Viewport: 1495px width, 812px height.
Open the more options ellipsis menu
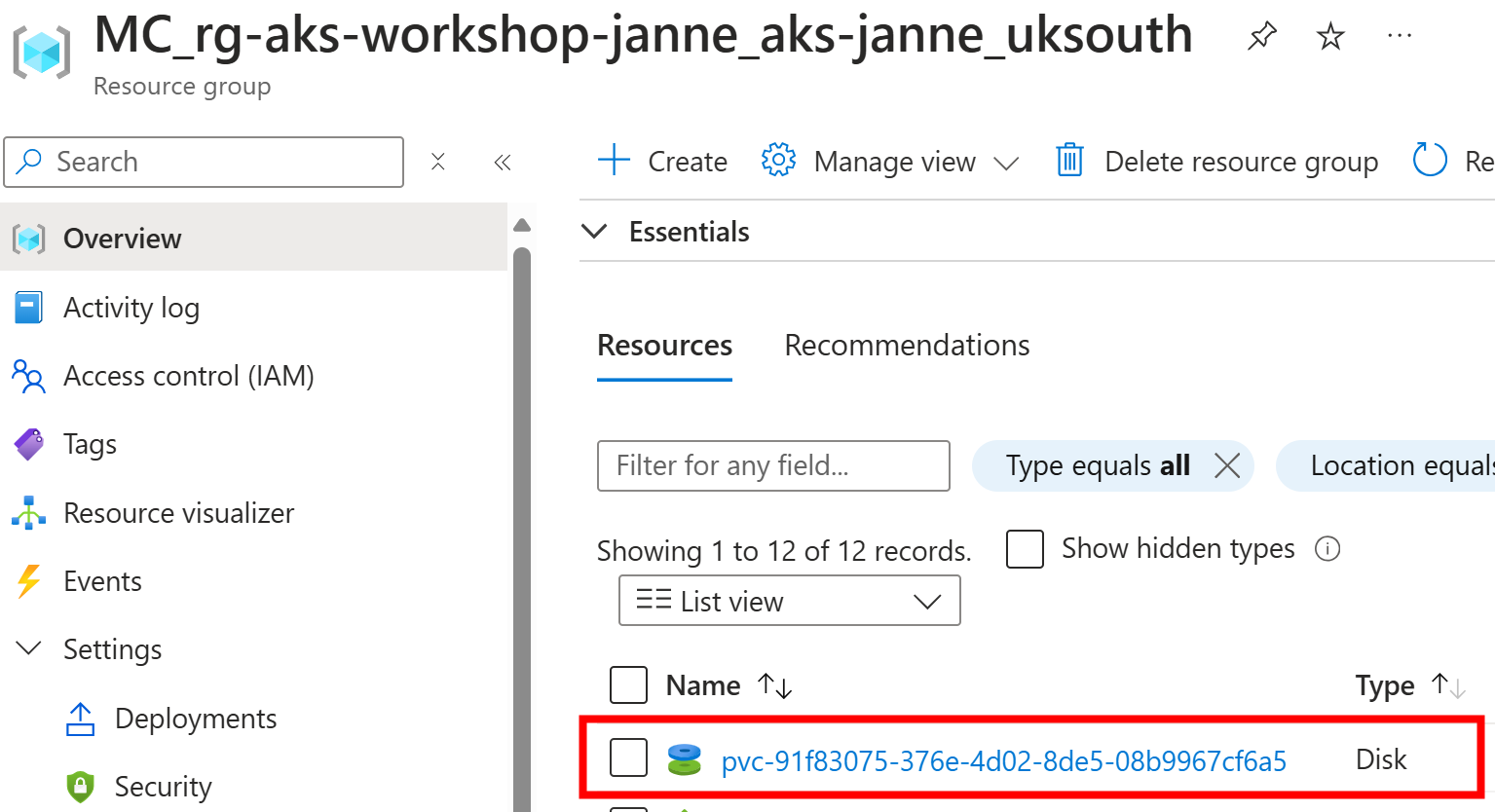[1400, 36]
